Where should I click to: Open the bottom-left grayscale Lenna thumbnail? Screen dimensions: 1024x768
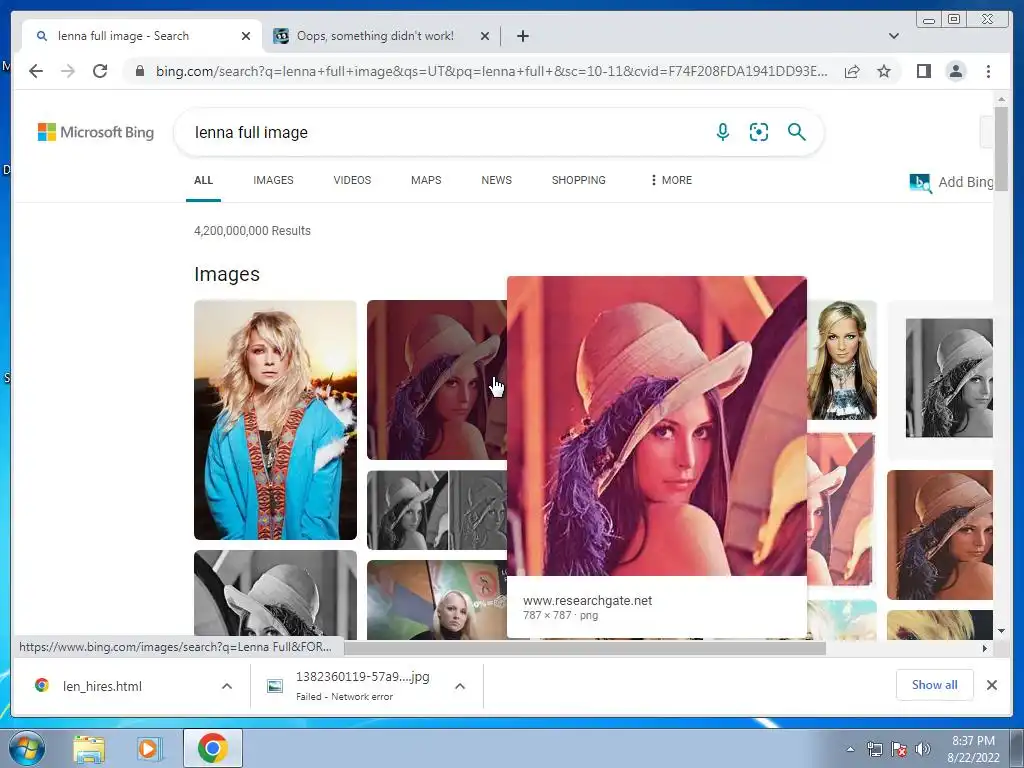pos(275,594)
